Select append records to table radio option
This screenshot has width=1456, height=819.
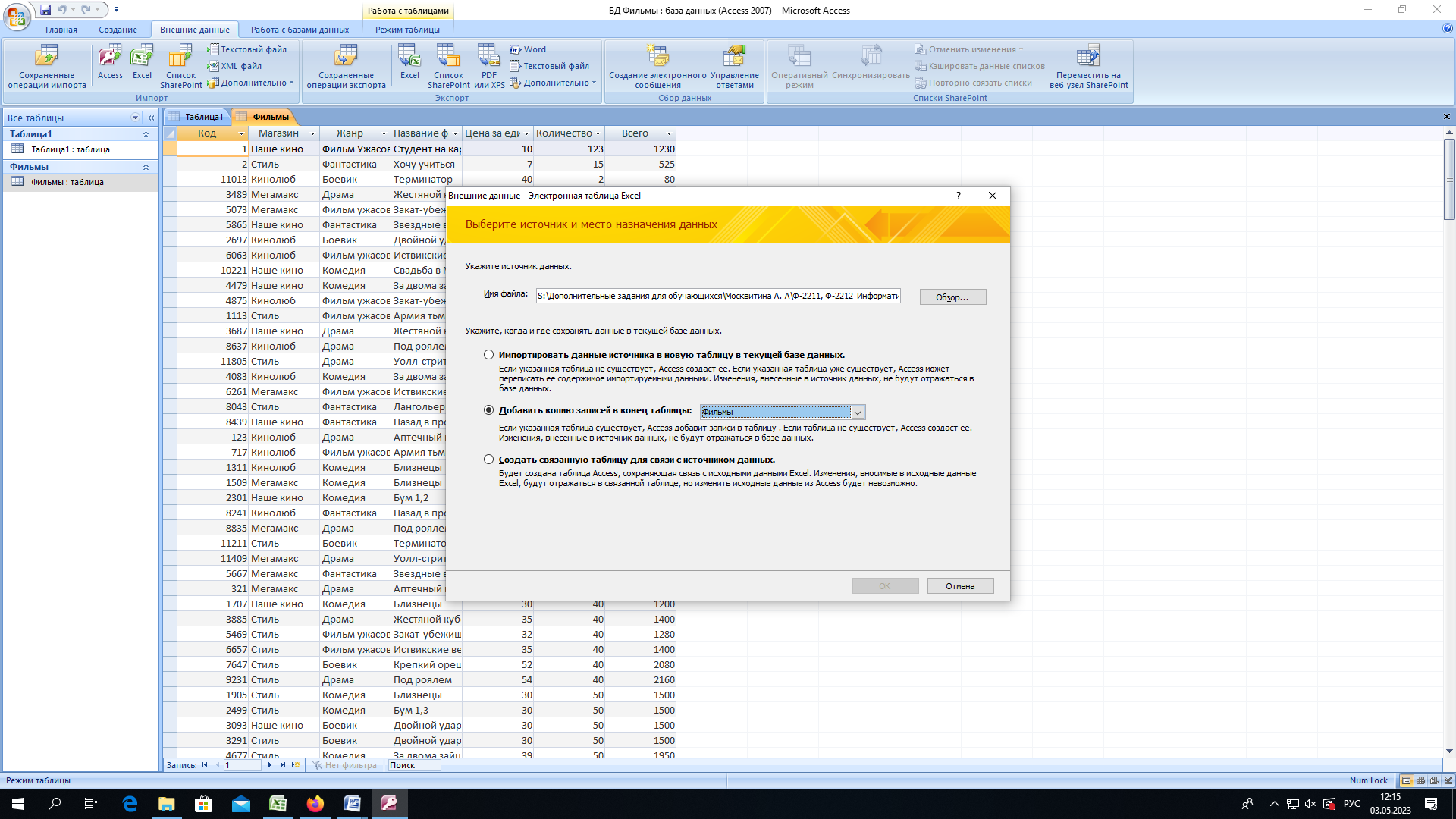[488, 410]
